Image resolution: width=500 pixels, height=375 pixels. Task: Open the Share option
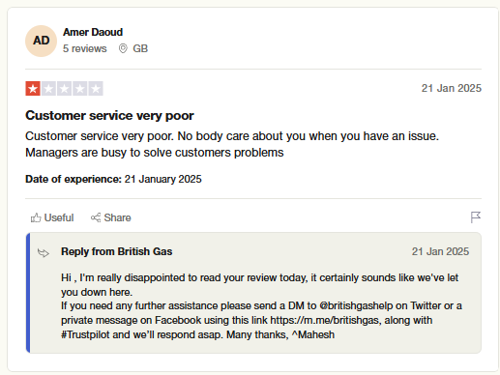(111, 218)
